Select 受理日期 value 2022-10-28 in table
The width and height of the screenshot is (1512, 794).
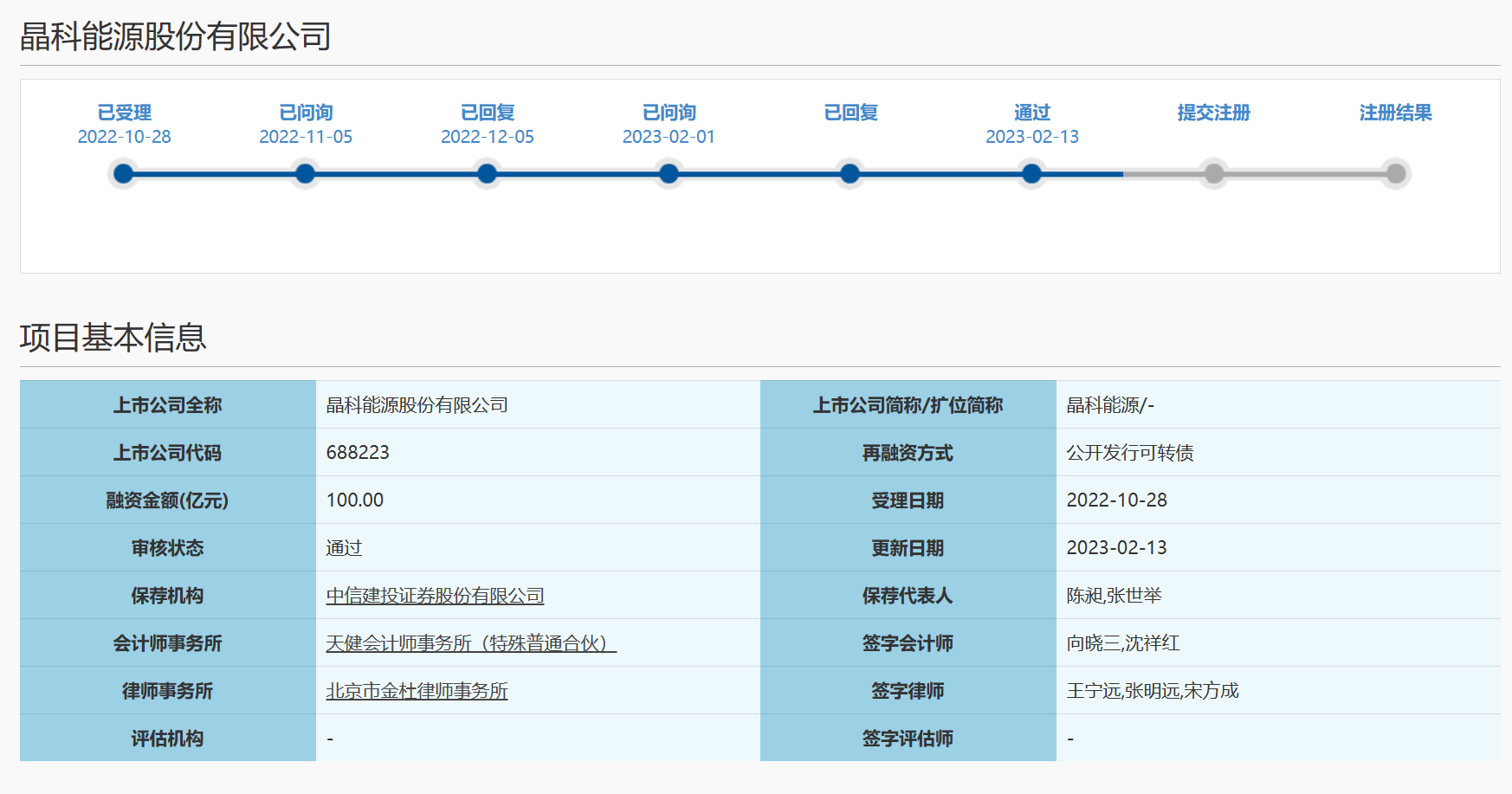[1117, 500]
